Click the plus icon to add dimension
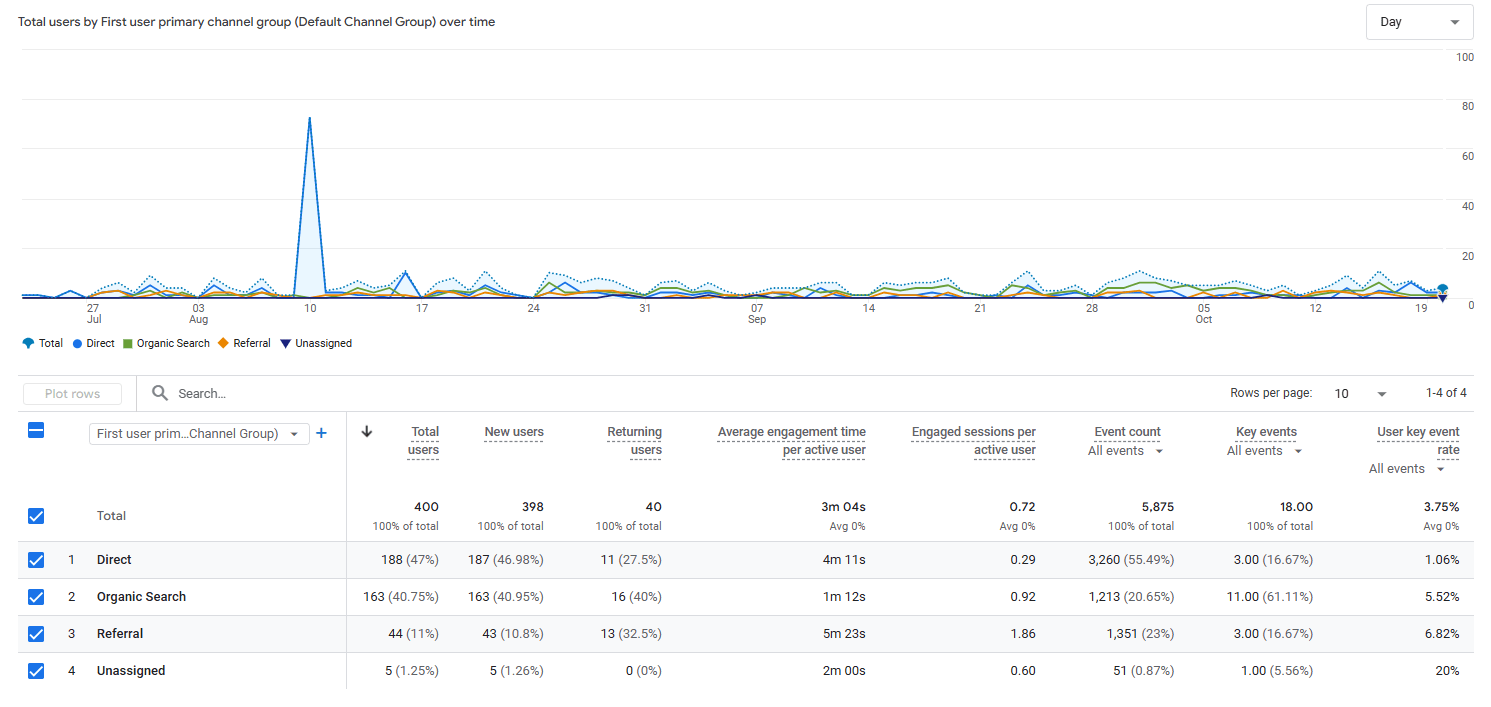 coord(322,433)
